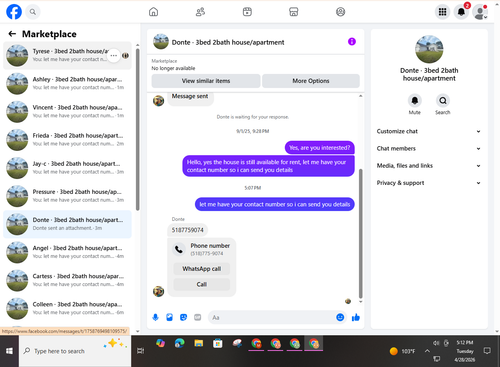Click the Windows taskbar search box
Screen dimensions: 500x367
pyautogui.click(x=75, y=351)
